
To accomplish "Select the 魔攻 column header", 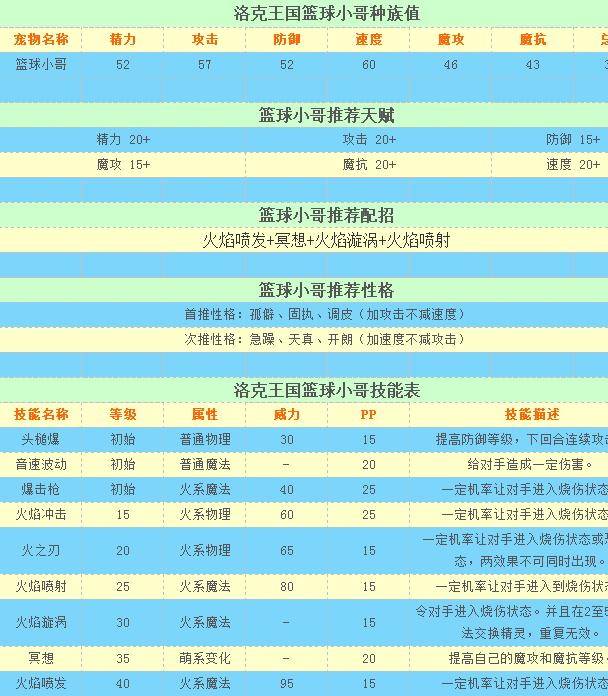I will [450, 40].
